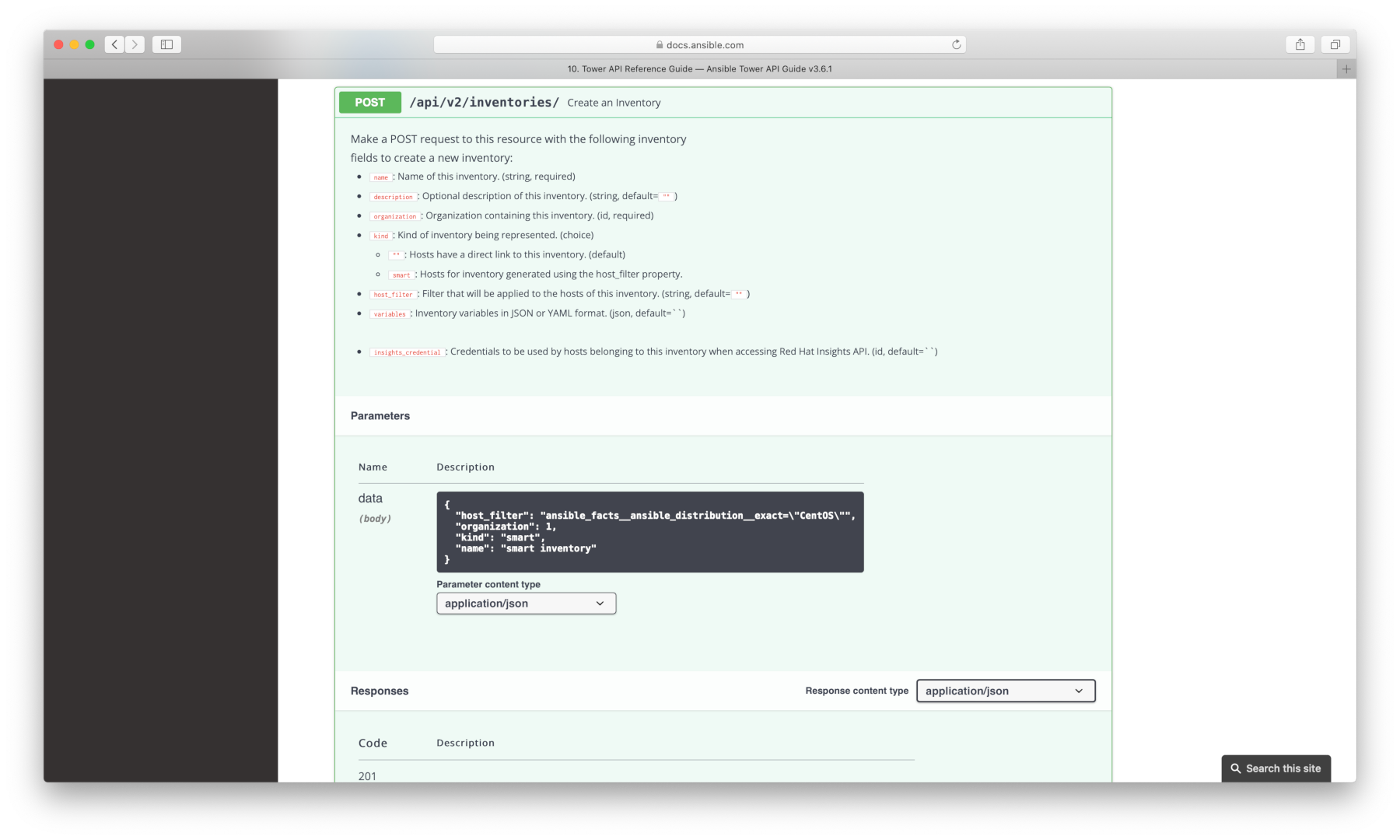Viewport: 1400px width, 840px height.
Task: Click the host_filter parameter label
Action: [x=393, y=294]
